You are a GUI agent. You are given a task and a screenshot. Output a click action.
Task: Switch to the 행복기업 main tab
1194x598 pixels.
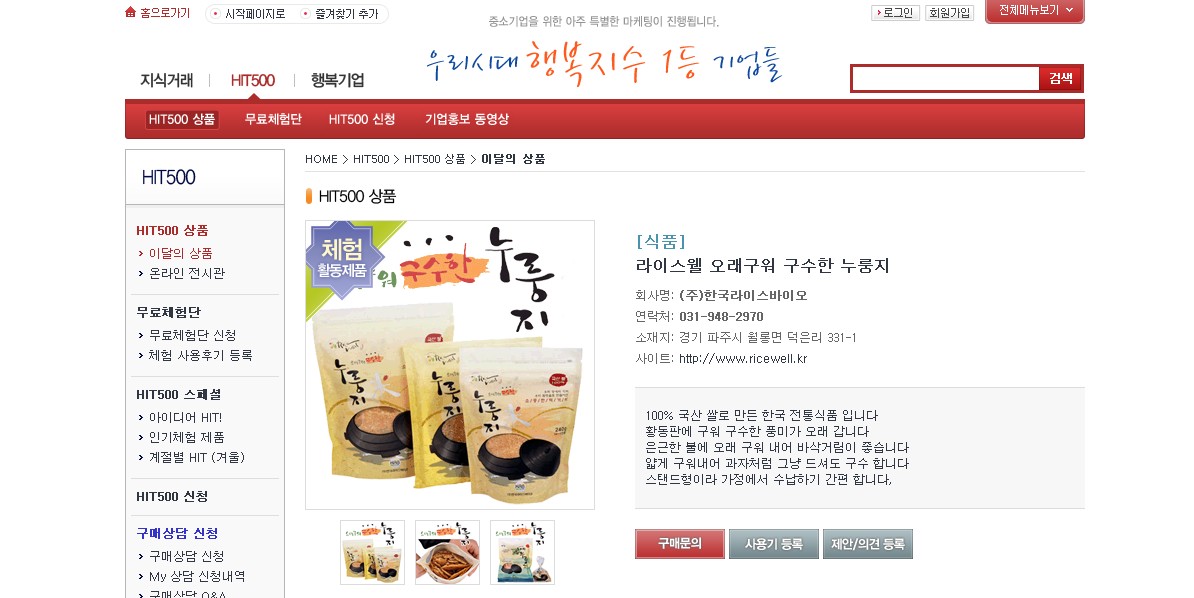(x=337, y=80)
